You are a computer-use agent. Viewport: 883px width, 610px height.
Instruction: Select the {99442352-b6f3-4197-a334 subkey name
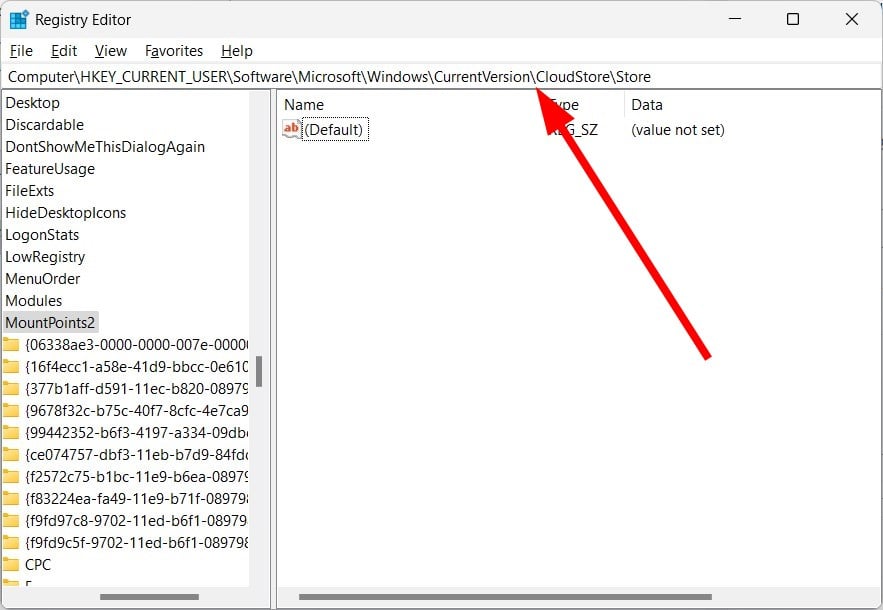(136, 433)
